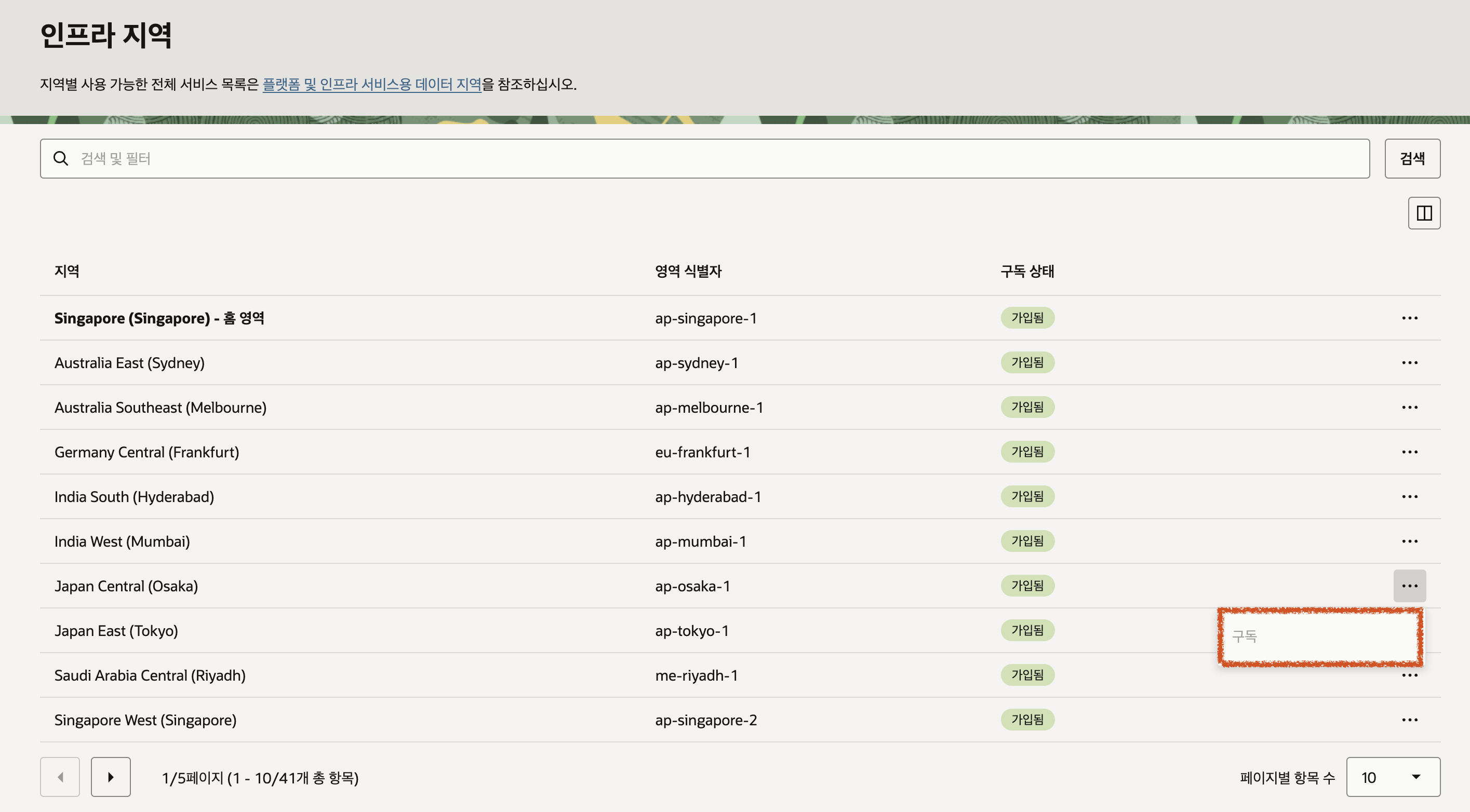Click the magnifier icon in search box
Image resolution: width=1470 pixels, height=812 pixels.
61,158
